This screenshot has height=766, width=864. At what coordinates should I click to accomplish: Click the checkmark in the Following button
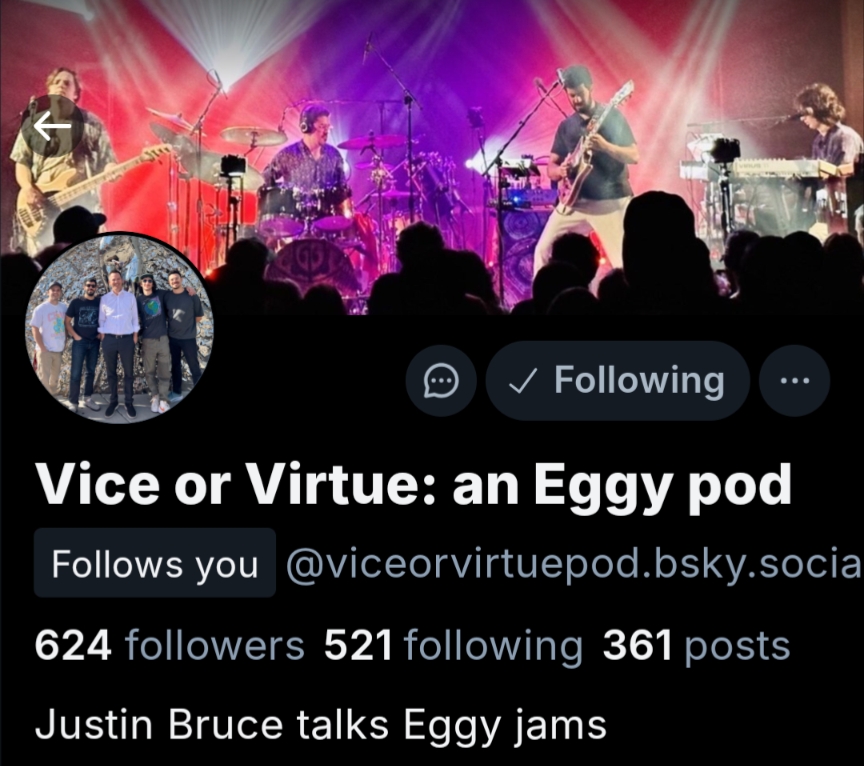pyautogui.click(x=522, y=381)
